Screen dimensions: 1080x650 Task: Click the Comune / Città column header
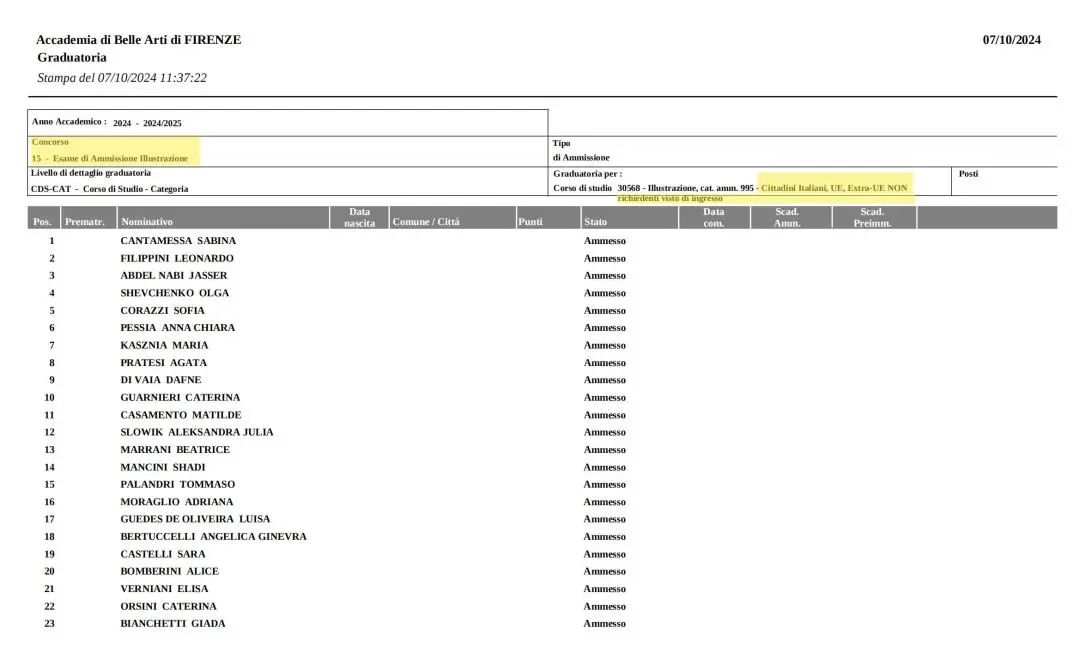coord(426,222)
